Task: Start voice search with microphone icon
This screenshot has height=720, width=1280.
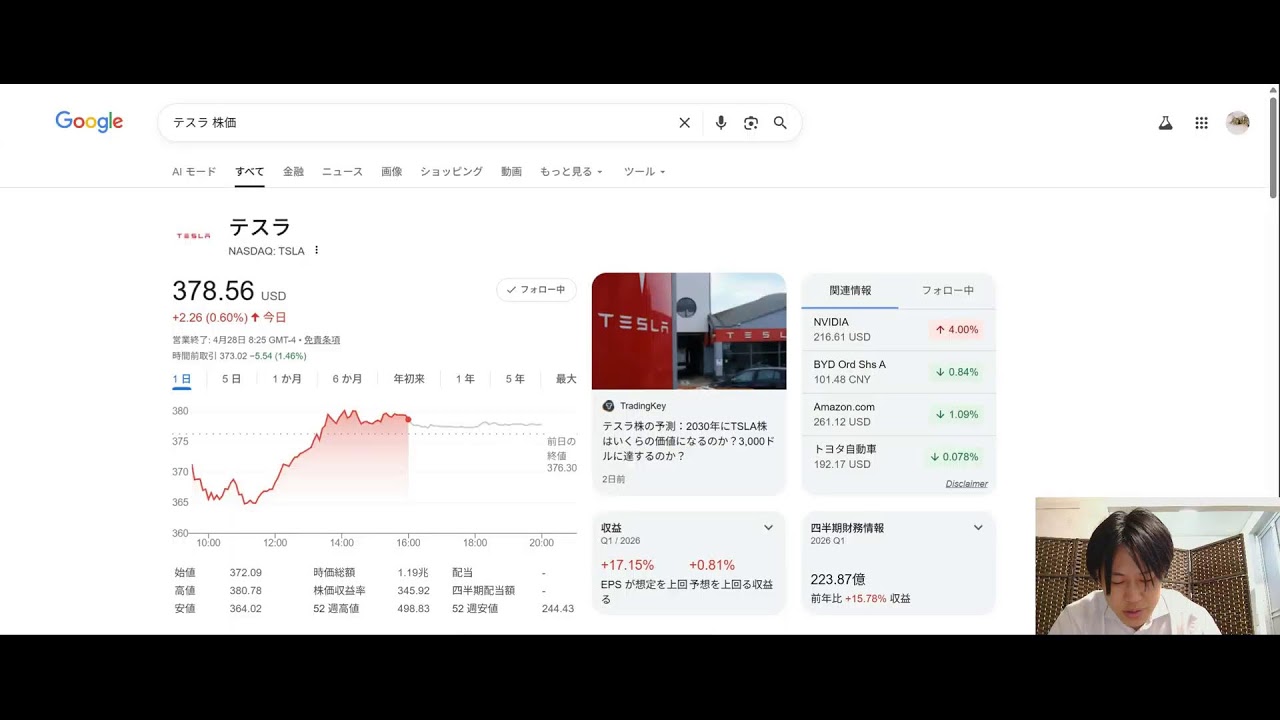Action: (x=721, y=123)
